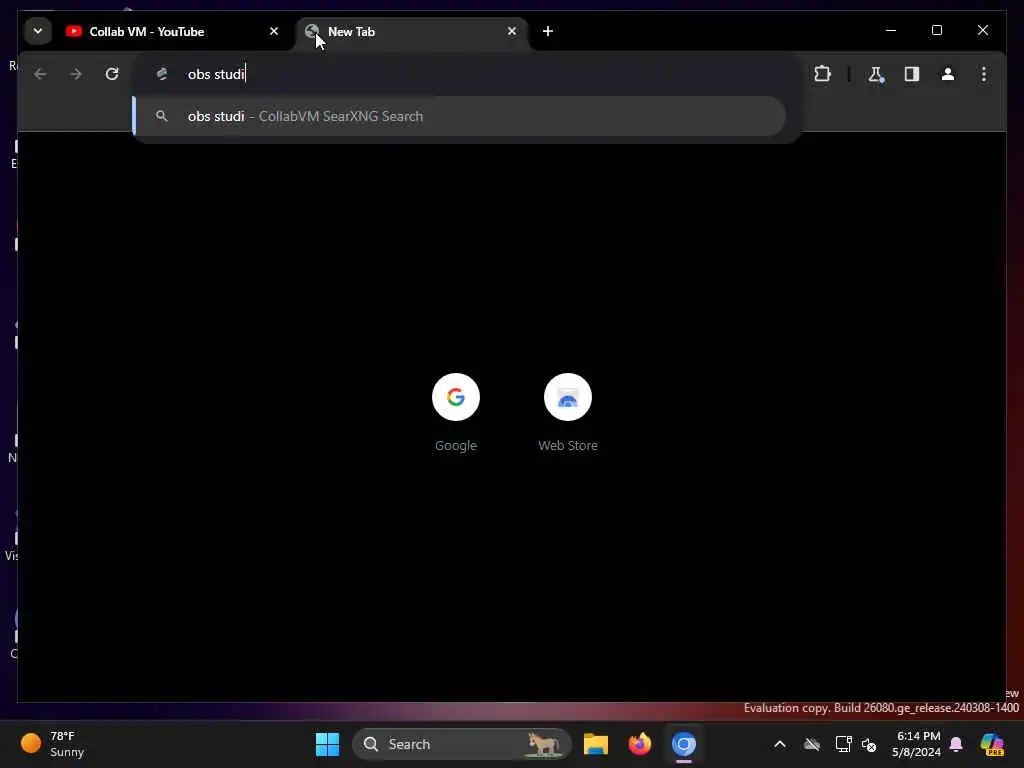The image size is (1024, 768).
Task: Open the notifications bell
Action: pos(956,744)
